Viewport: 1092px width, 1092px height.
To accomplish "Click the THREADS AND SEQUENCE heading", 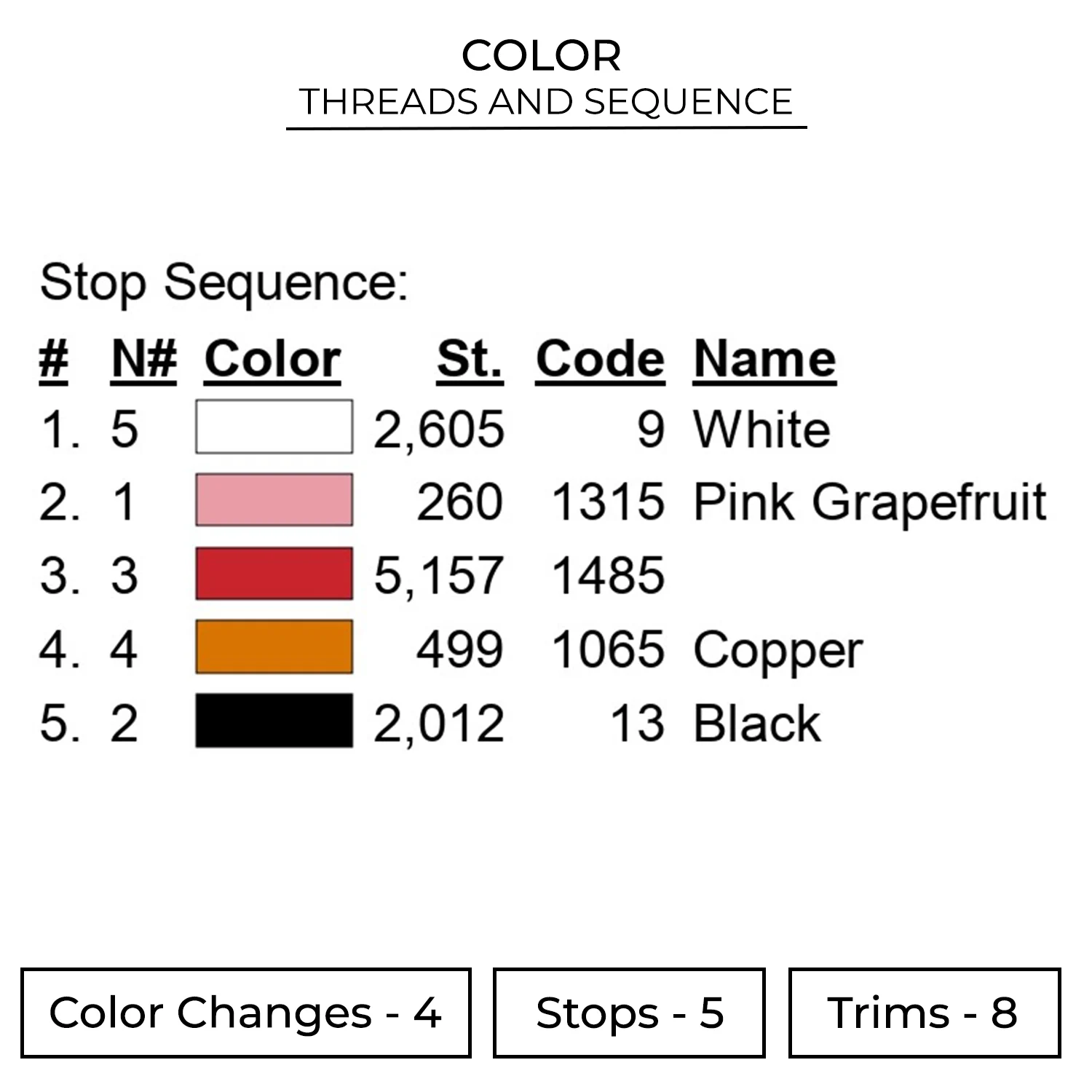I will click(546, 102).
